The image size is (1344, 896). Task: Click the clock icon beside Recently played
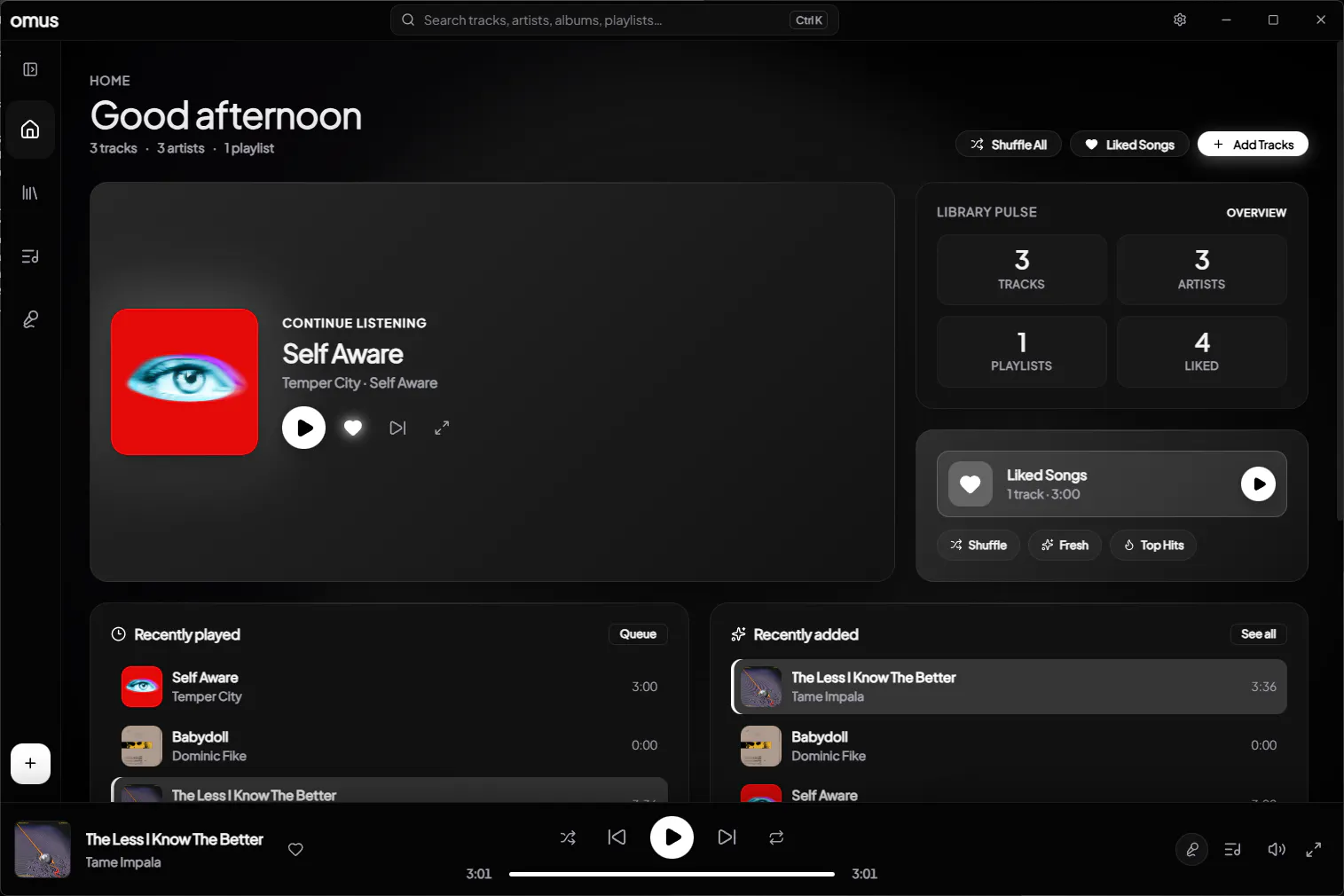pyautogui.click(x=118, y=634)
